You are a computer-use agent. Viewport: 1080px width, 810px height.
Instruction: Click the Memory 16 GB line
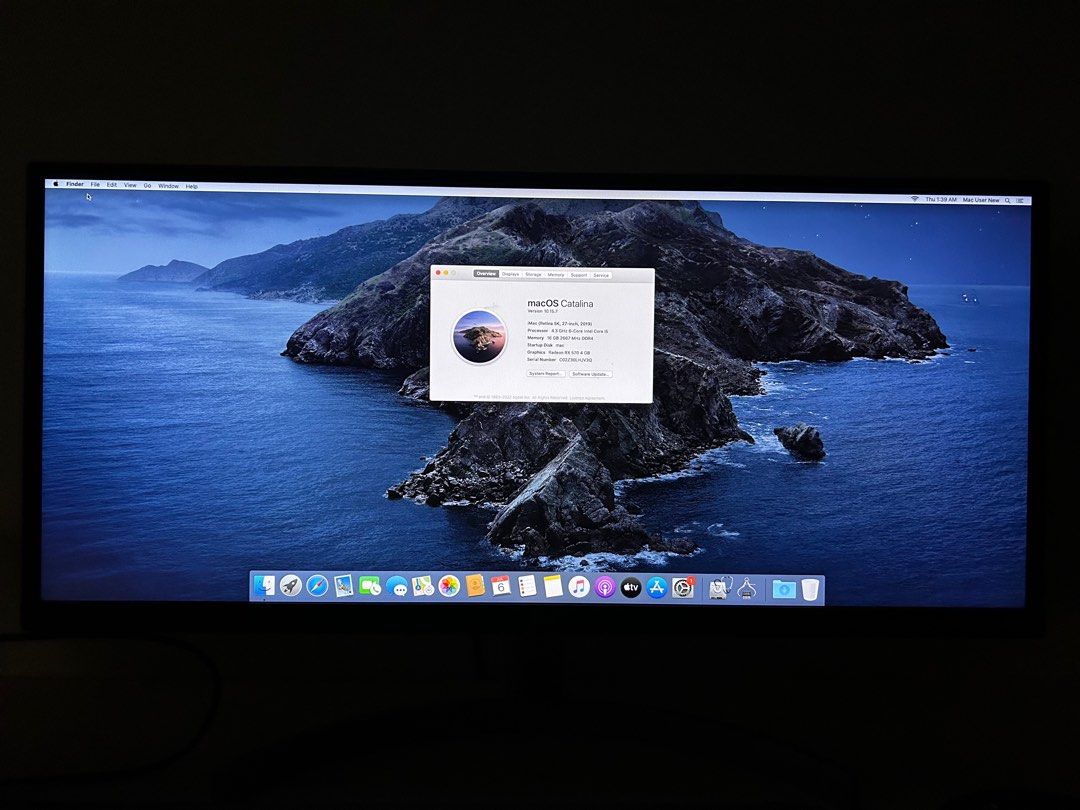tap(560, 338)
